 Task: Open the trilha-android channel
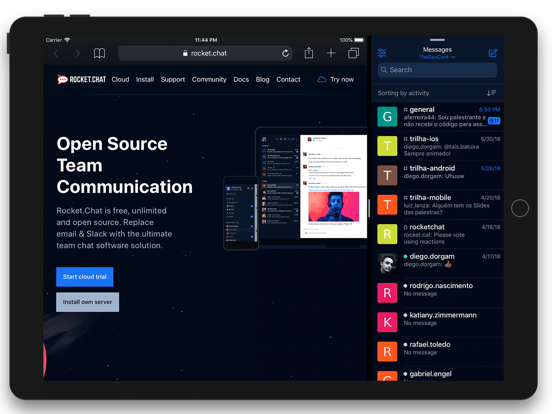click(438, 175)
